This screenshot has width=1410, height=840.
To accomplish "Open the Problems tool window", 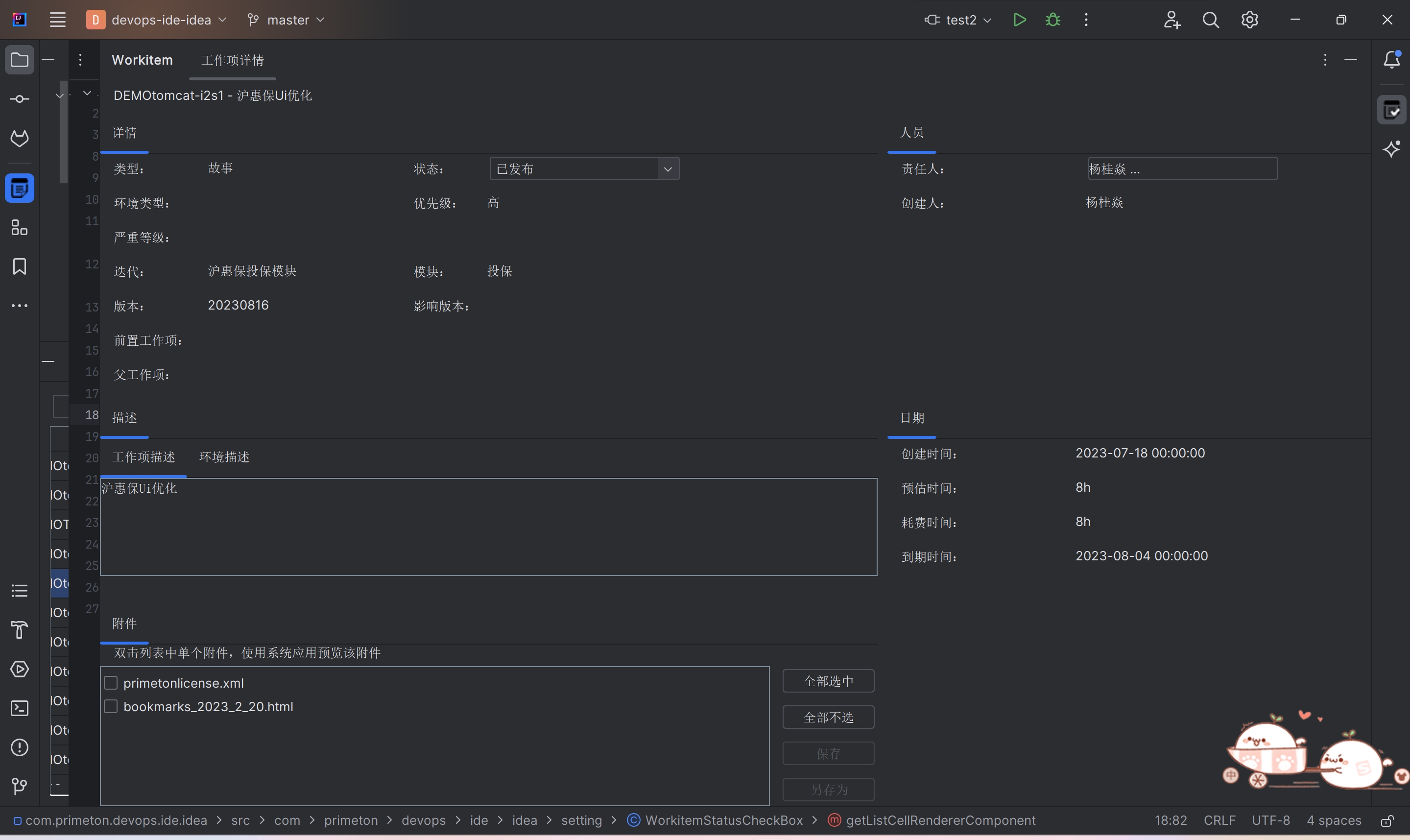I will pos(19,747).
